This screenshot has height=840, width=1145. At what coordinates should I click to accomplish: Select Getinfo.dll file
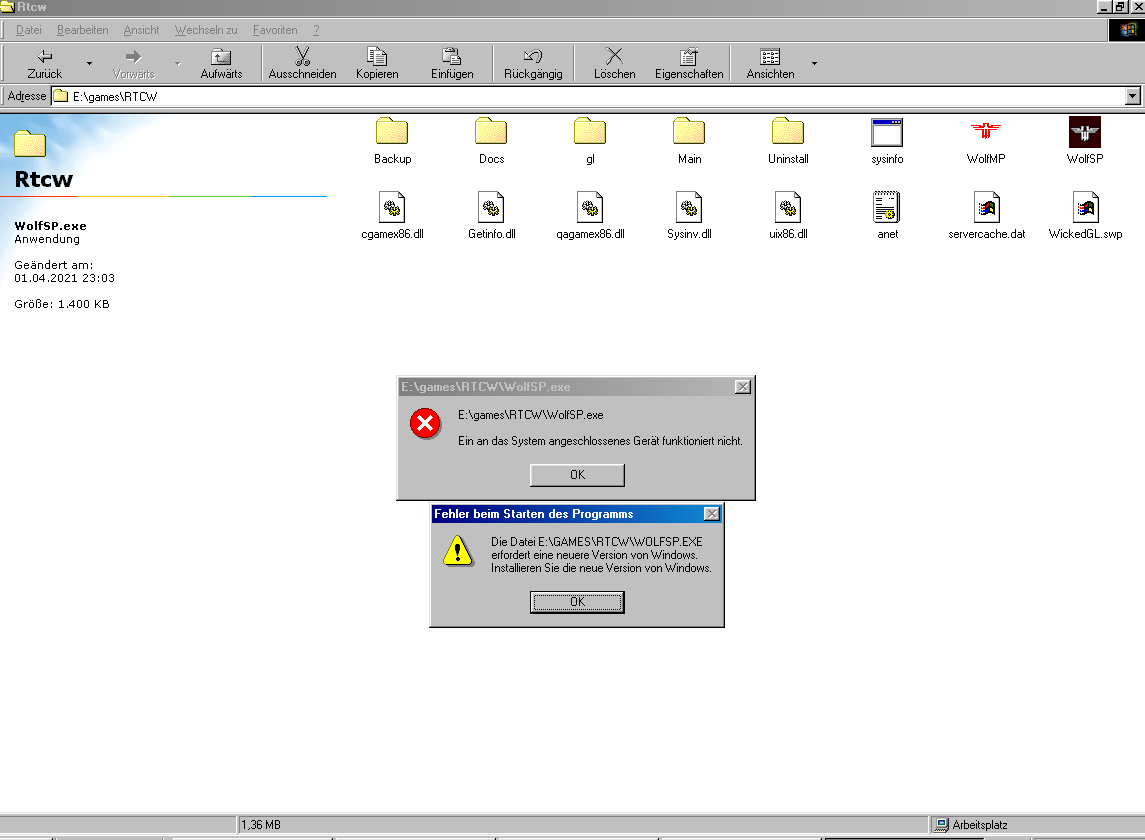pos(491,216)
